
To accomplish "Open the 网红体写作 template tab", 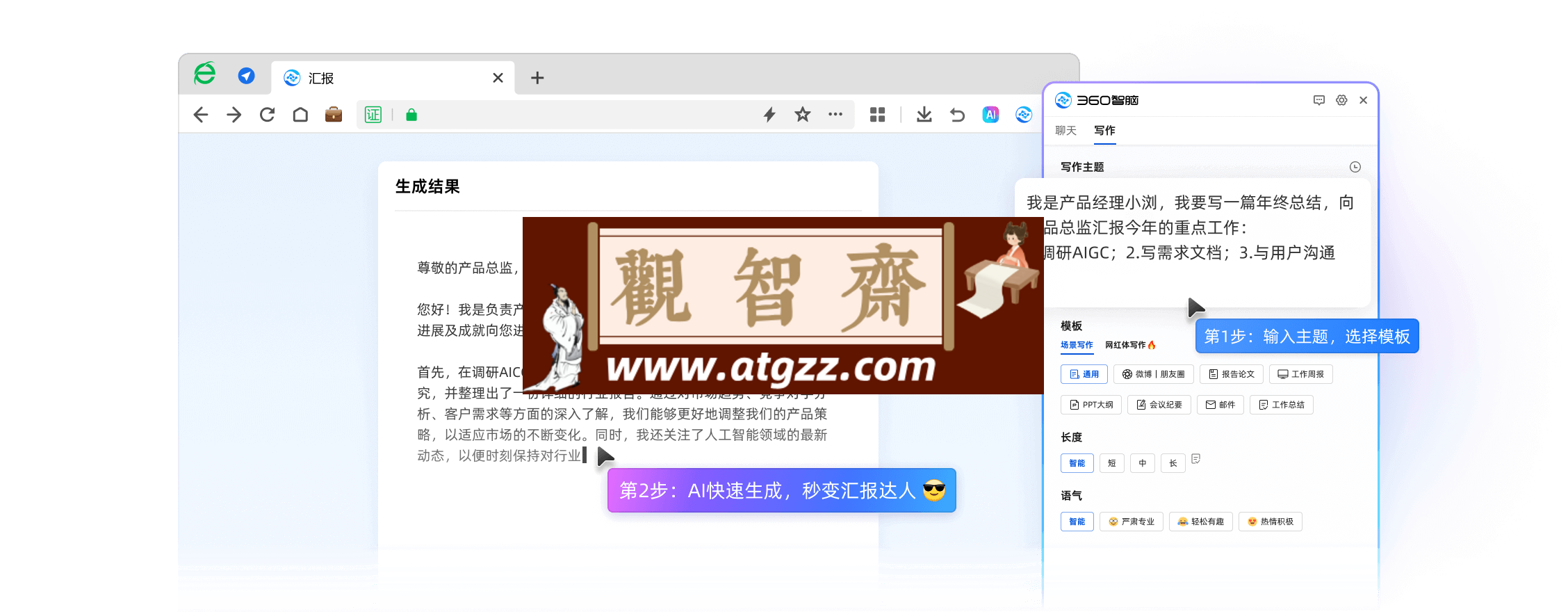I will 1130,345.
